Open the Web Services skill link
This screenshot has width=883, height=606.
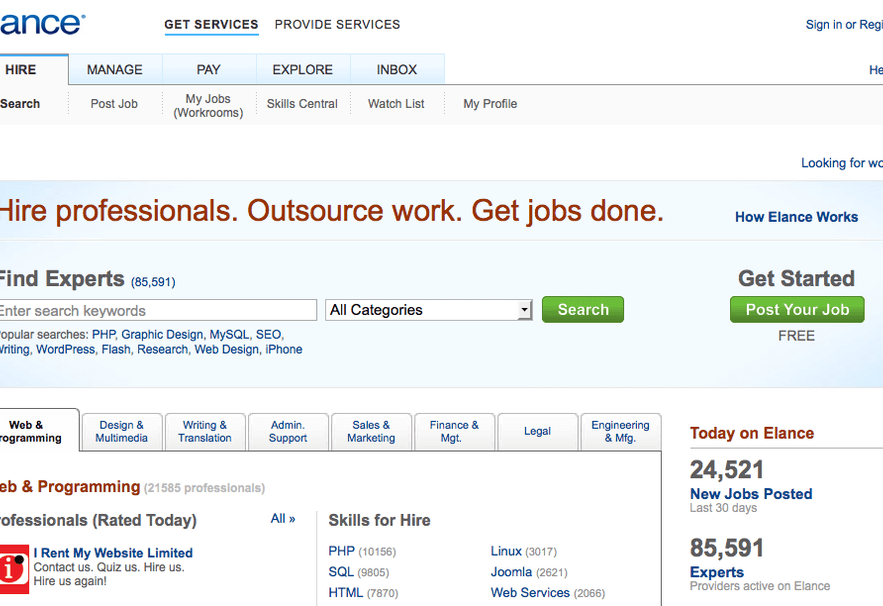530,592
